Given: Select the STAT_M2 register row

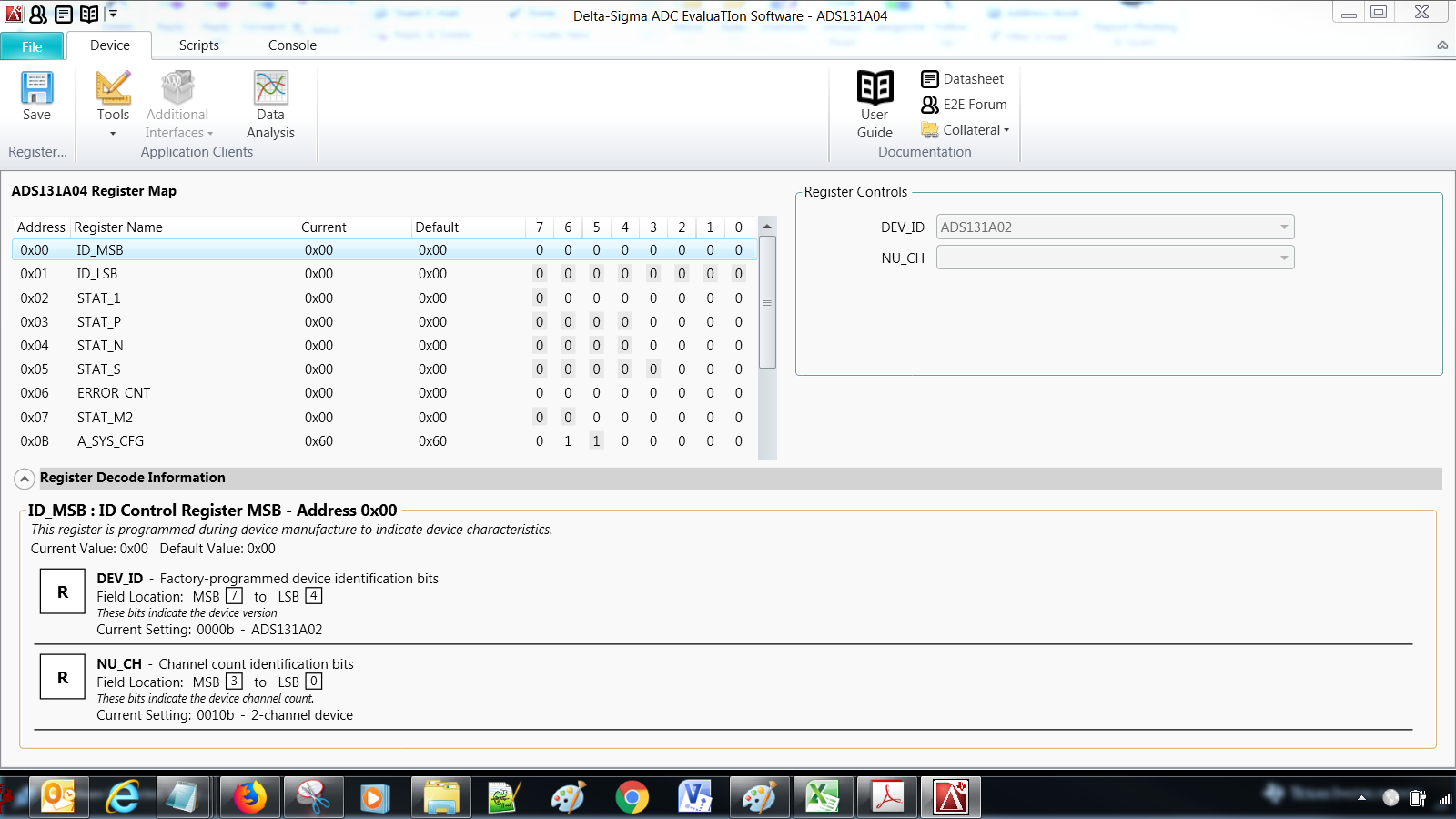Looking at the screenshot, I should coord(384,418).
